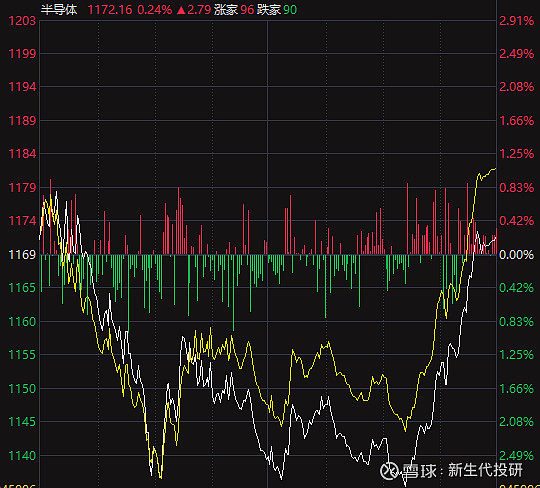Click the 0.24% change percentage in header
Image resolution: width=540 pixels, height=488 pixels.
point(155,10)
